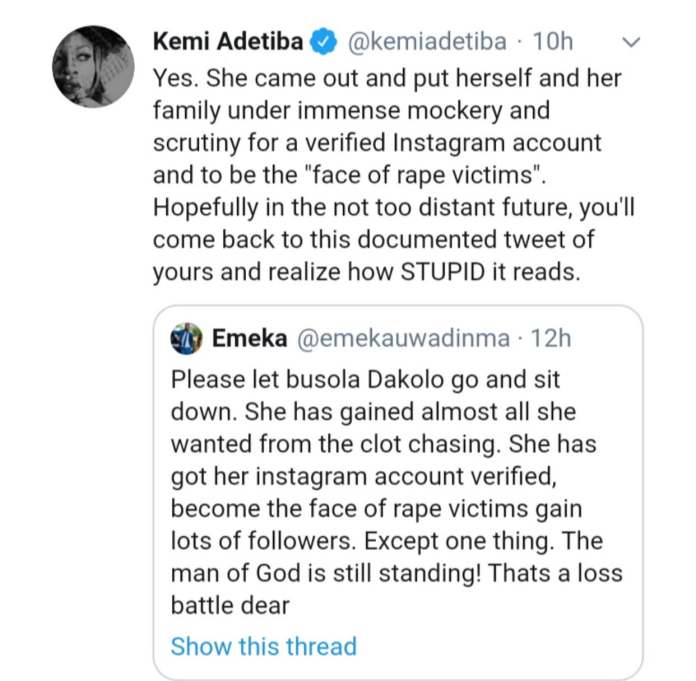Expand the tweet options chevron arrow
This screenshot has width=696, height=681.
pyautogui.click(x=630, y=42)
